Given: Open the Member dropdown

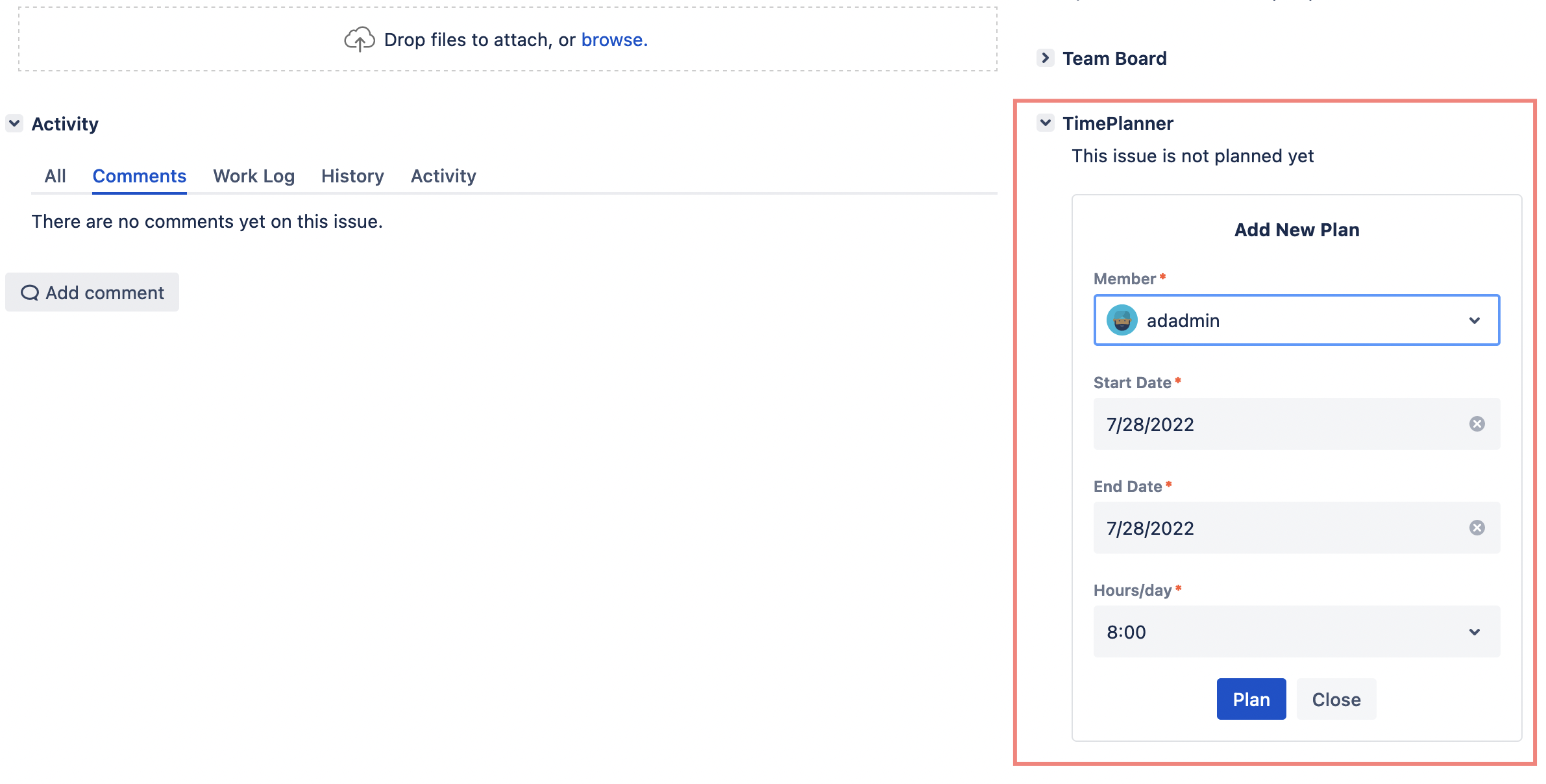Looking at the screenshot, I should [x=1474, y=321].
